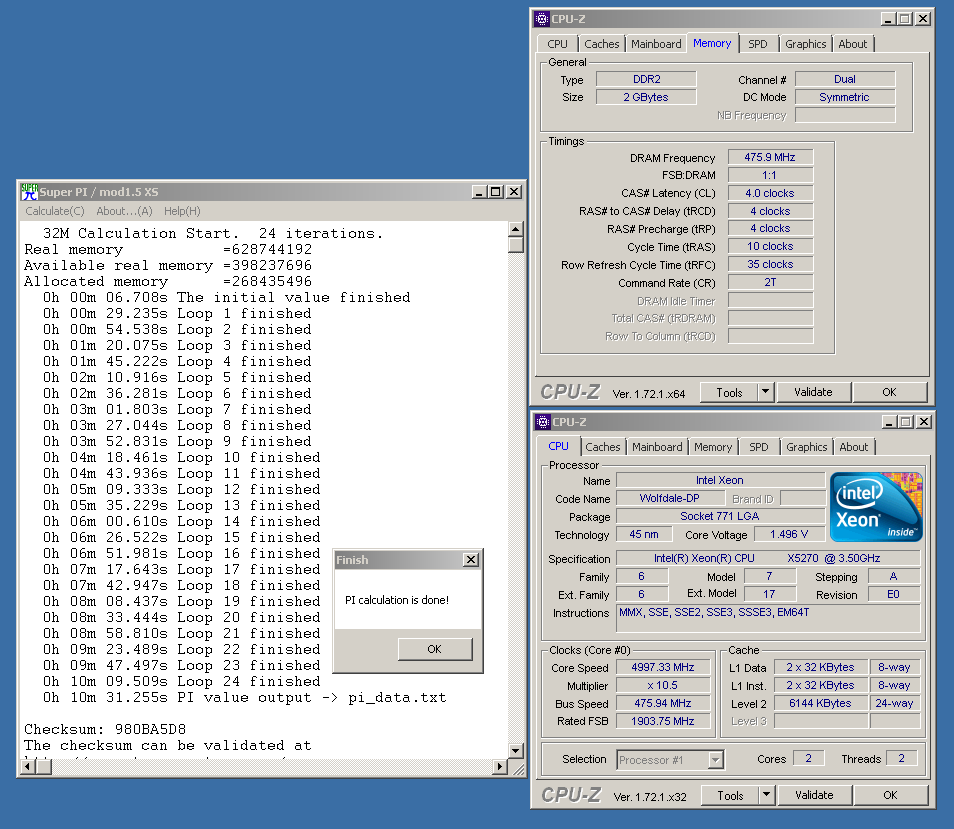Image resolution: width=954 pixels, height=829 pixels.
Task: Open Mainboard tab in upper CPU-Z window
Action: click(656, 44)
